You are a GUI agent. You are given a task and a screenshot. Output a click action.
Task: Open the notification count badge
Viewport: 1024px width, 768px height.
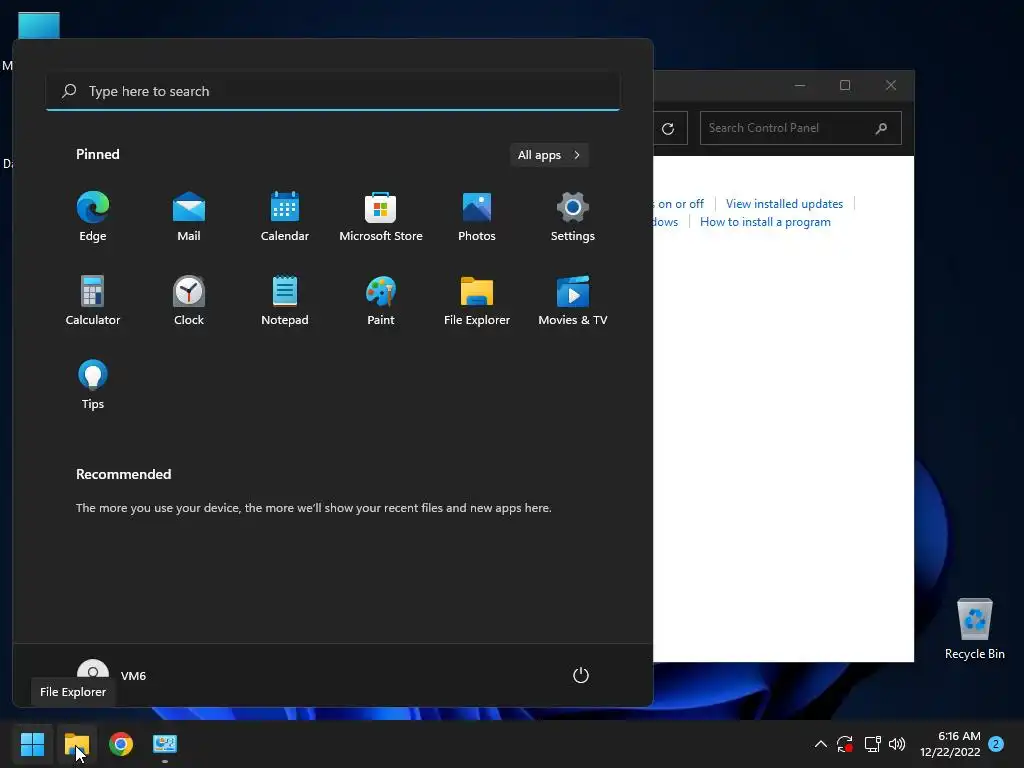[996, 744]
